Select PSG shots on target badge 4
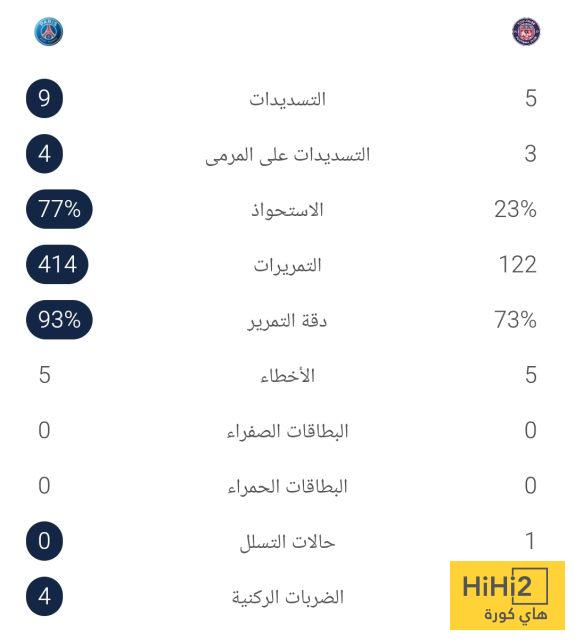Screen dimensions: 575x640 click(44, 154)
